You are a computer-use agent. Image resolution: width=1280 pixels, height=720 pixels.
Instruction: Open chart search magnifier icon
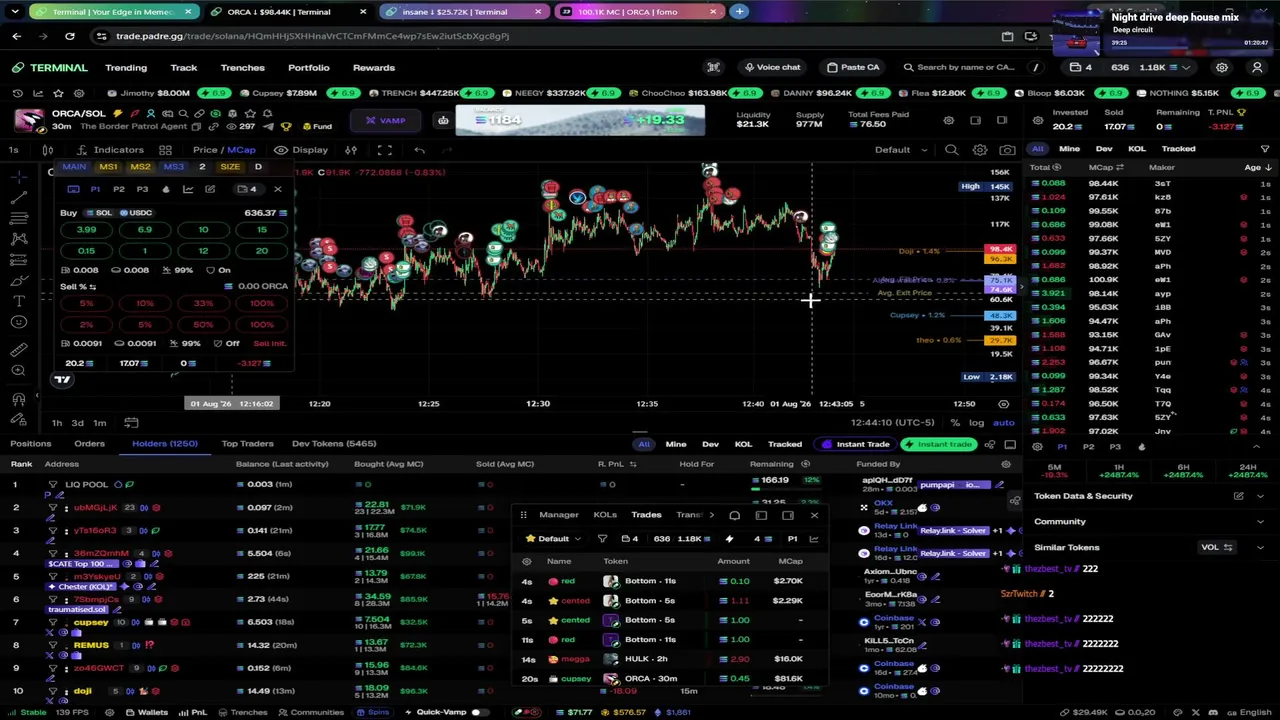pos(951,150)
